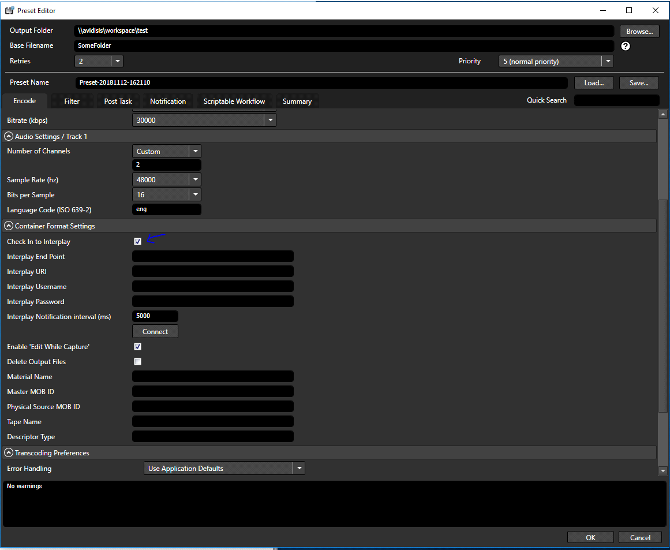Click the Save... preset button
This screenshot has width=670, height=550.
[639, 83]
